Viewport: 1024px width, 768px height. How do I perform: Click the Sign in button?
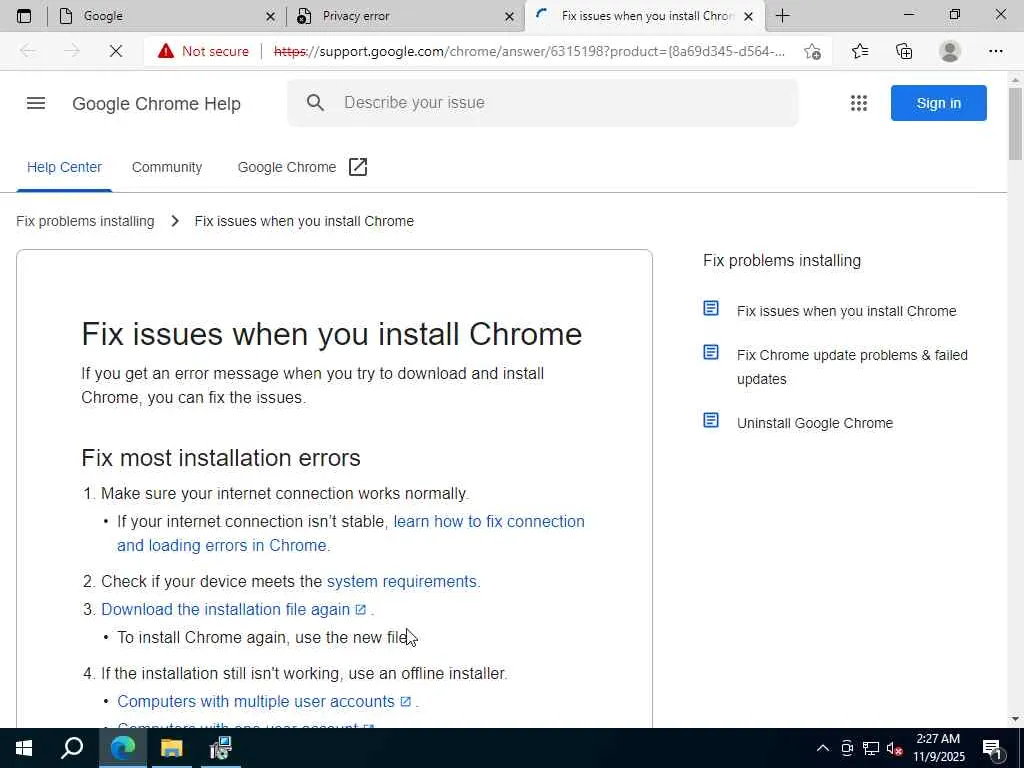(938, 103)
